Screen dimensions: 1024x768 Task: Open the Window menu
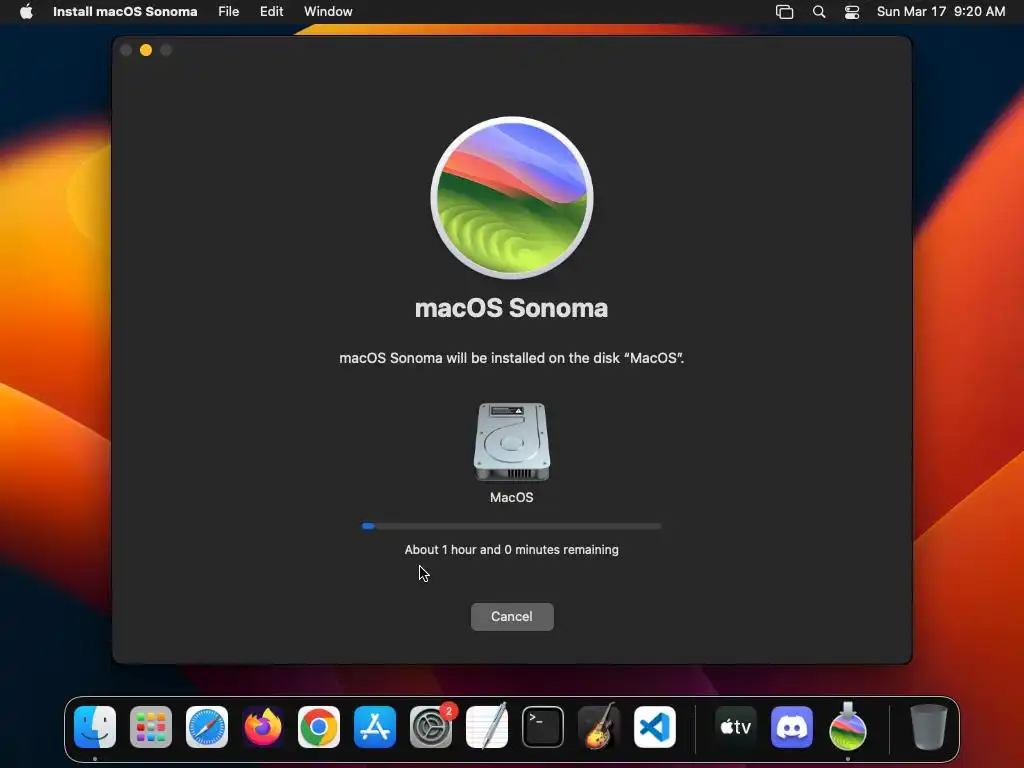point(328,12)
